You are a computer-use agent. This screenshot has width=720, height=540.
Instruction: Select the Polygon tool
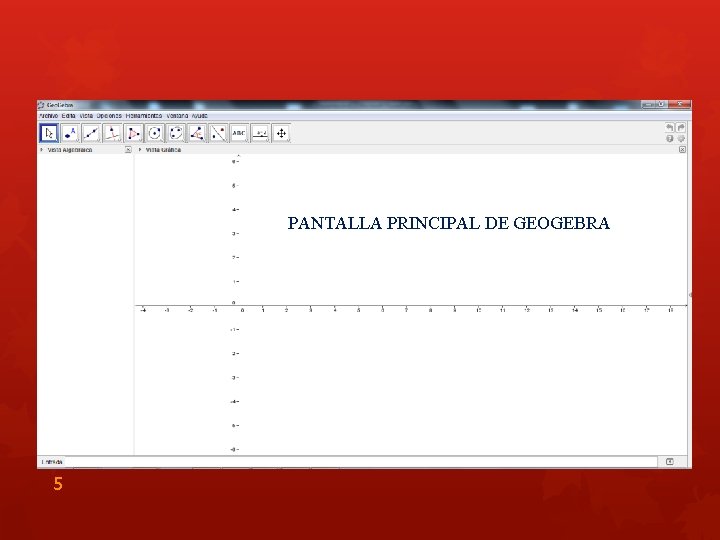134,133
